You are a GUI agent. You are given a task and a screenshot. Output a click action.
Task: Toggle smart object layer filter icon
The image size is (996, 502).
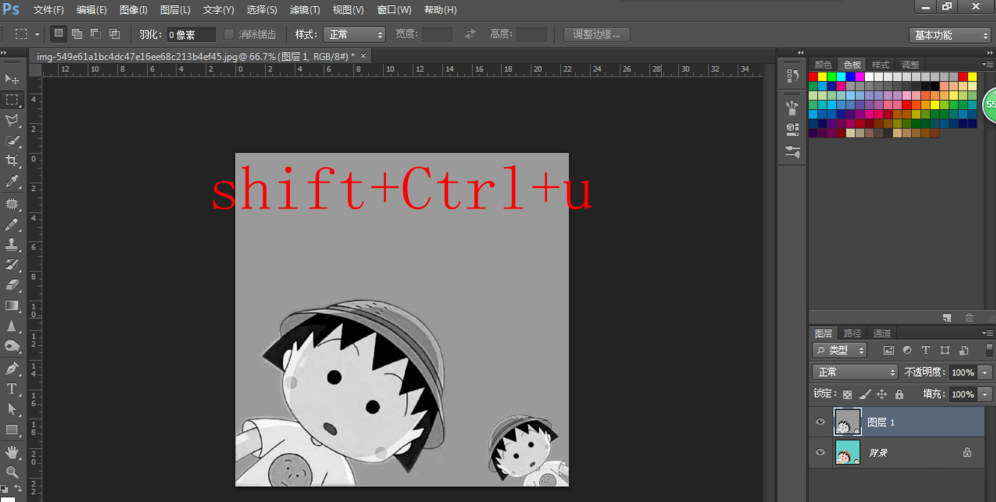tap(964, 350)
